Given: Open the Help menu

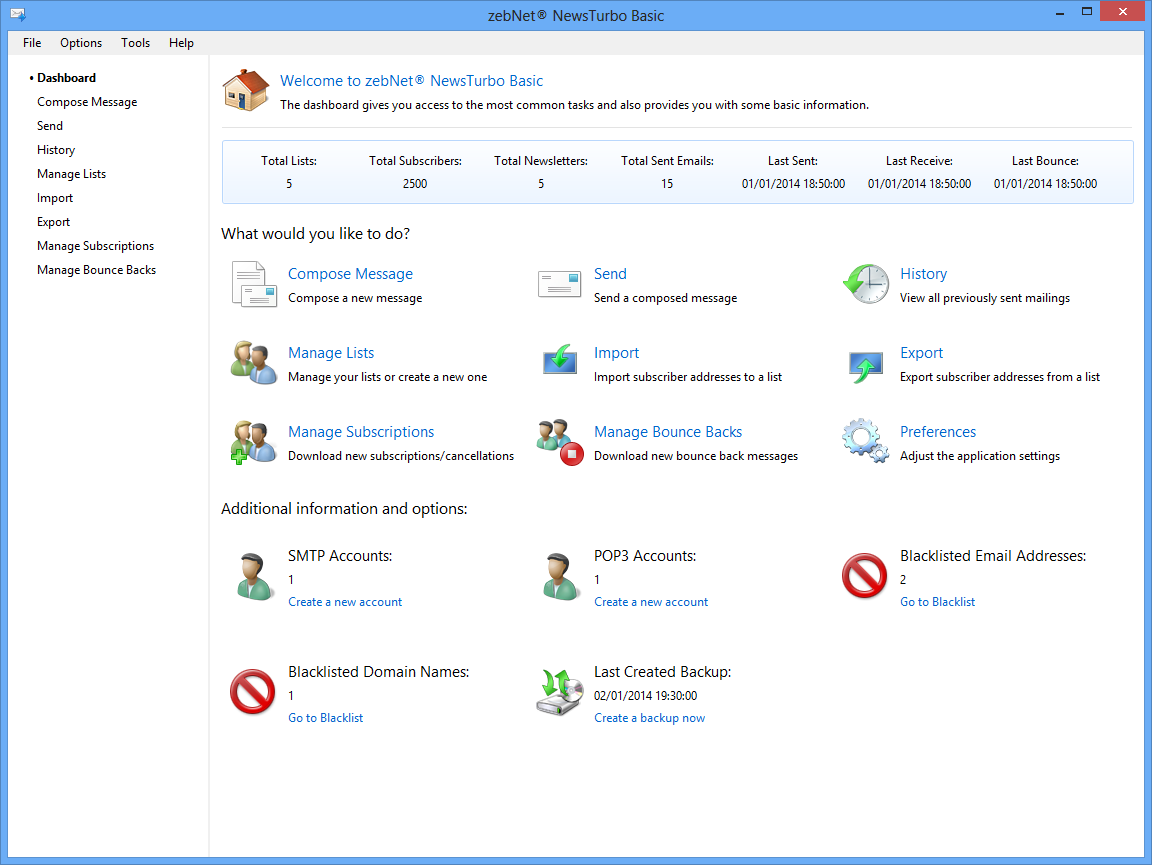Looking at the screenshot, I should click(x=181, y=43).
